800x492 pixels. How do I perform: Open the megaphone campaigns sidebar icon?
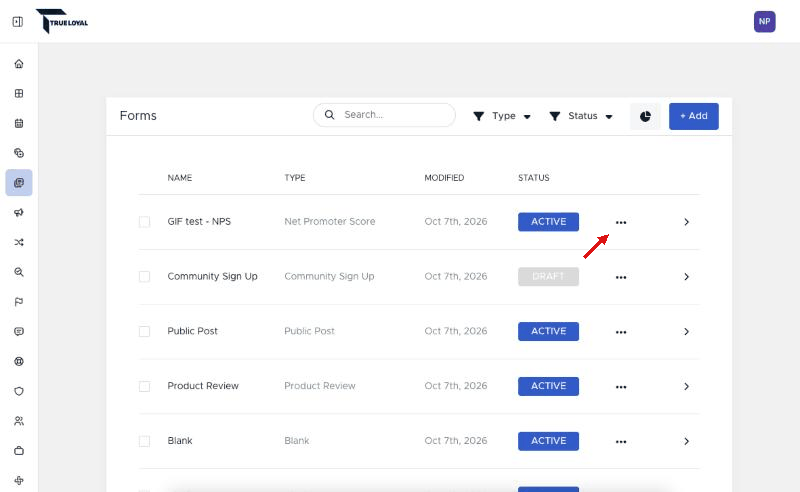pos(19,212)
